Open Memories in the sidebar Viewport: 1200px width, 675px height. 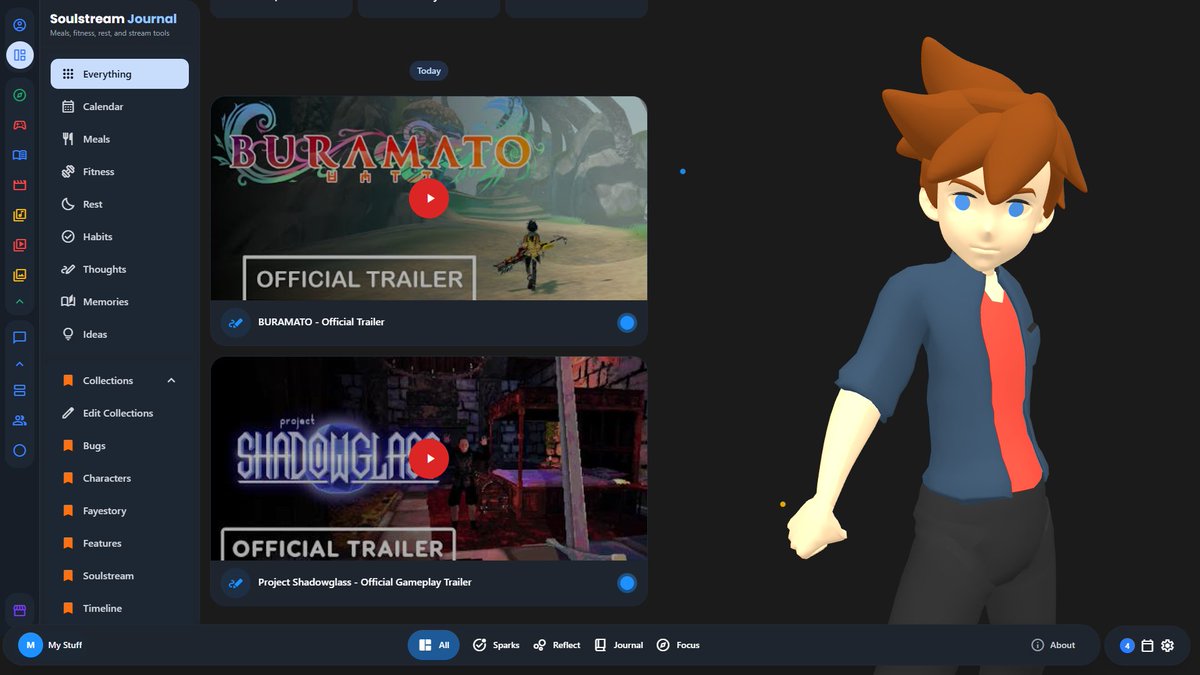point(120,301)
